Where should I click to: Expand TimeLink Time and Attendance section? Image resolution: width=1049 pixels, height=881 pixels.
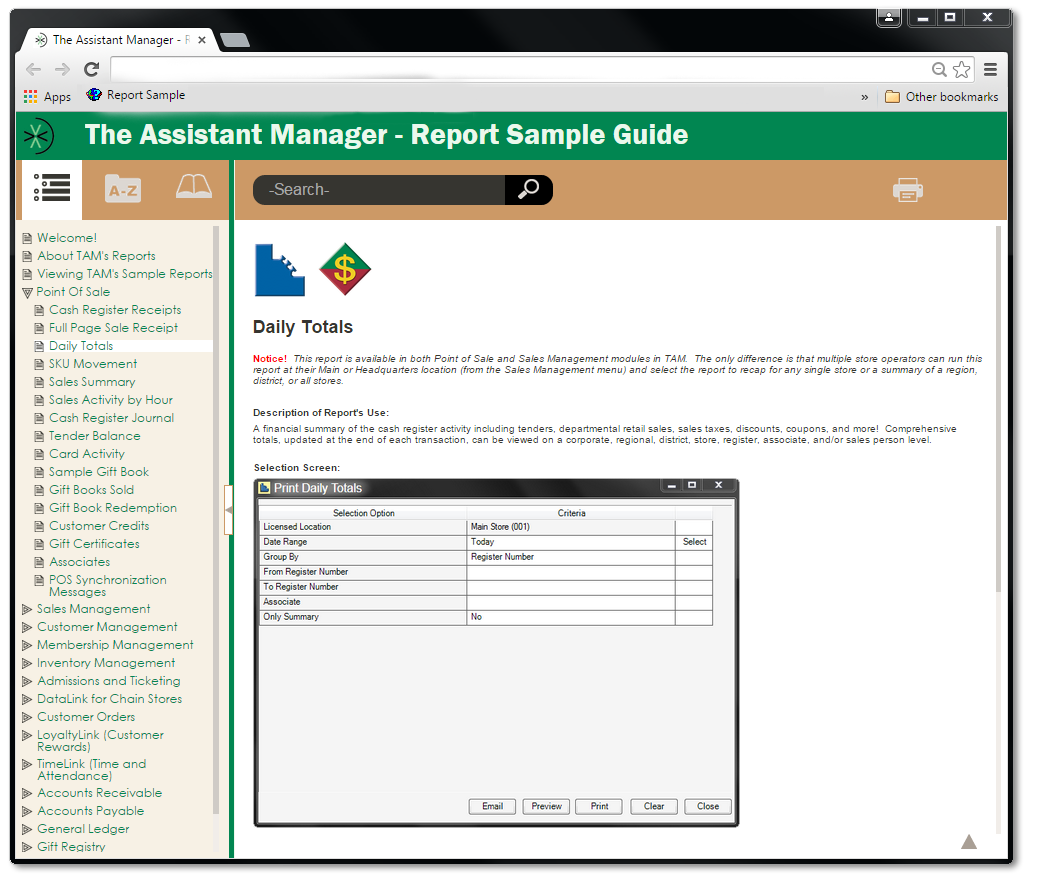pyautogui.click(x=27, y=765)
